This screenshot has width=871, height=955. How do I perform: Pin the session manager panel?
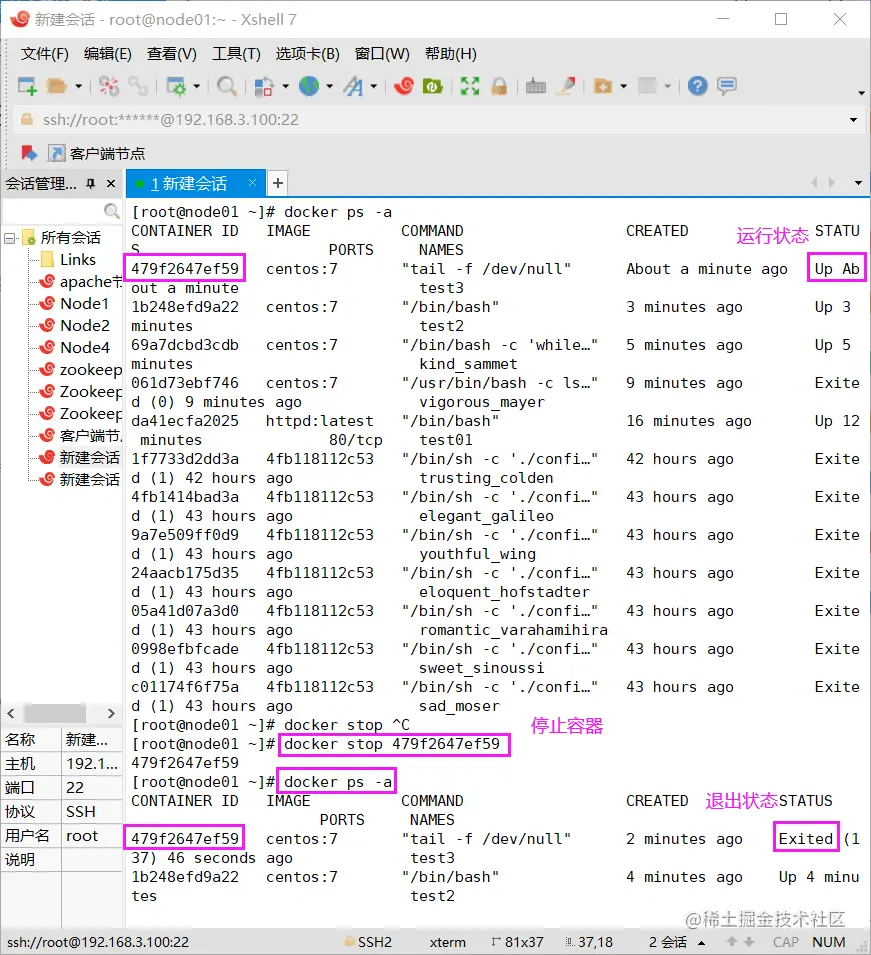(x=90, y=184)
